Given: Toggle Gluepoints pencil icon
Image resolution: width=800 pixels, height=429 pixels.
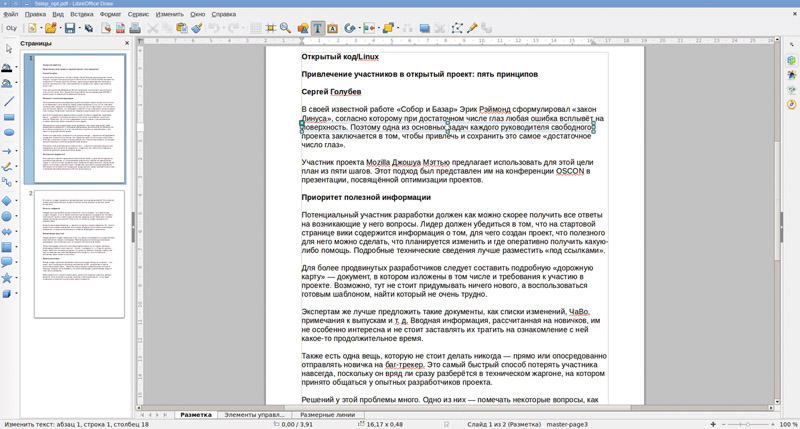Looking at the screenshot, I should (472, 28).
